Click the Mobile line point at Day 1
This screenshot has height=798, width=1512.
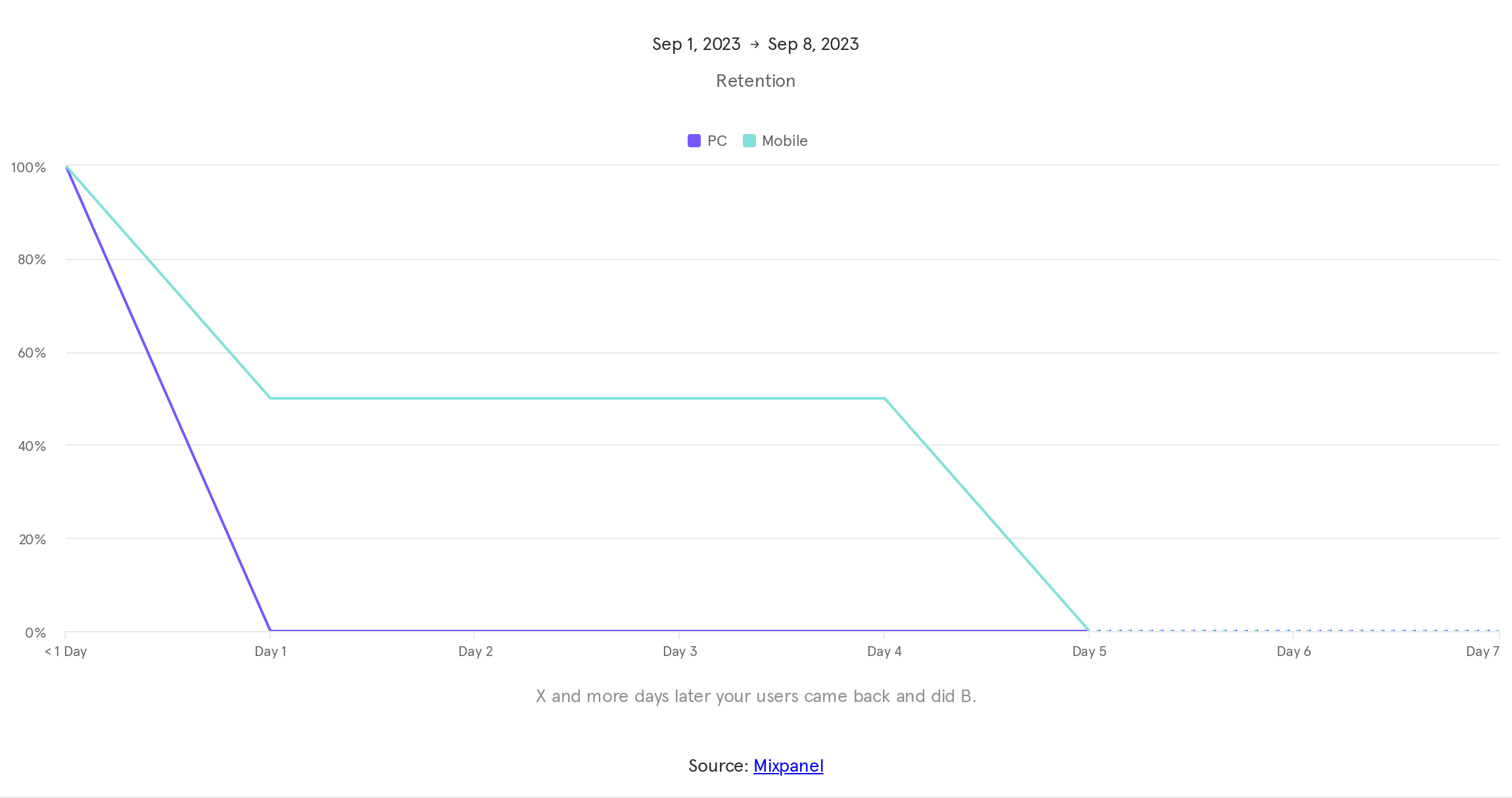(270, 398)
